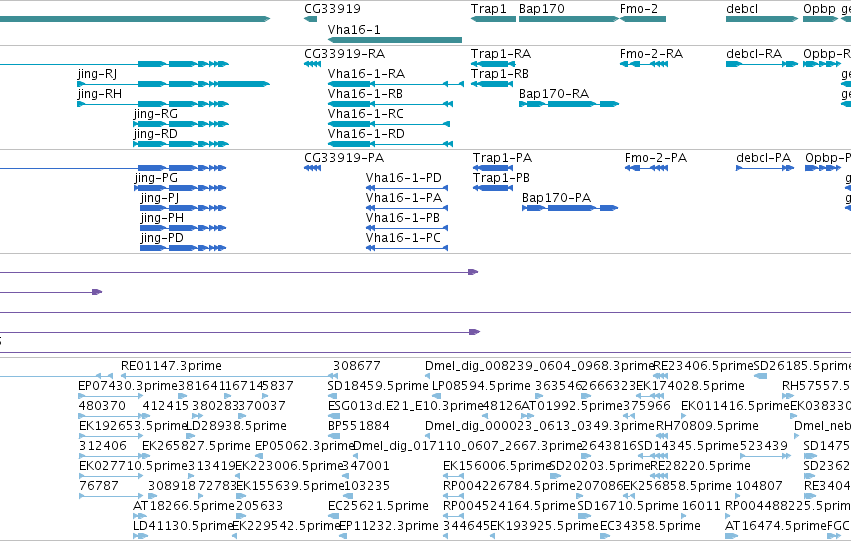Screen dimensions: 851x541
Task: Open EST label EK265827.5prime
Action: point(196,447)
